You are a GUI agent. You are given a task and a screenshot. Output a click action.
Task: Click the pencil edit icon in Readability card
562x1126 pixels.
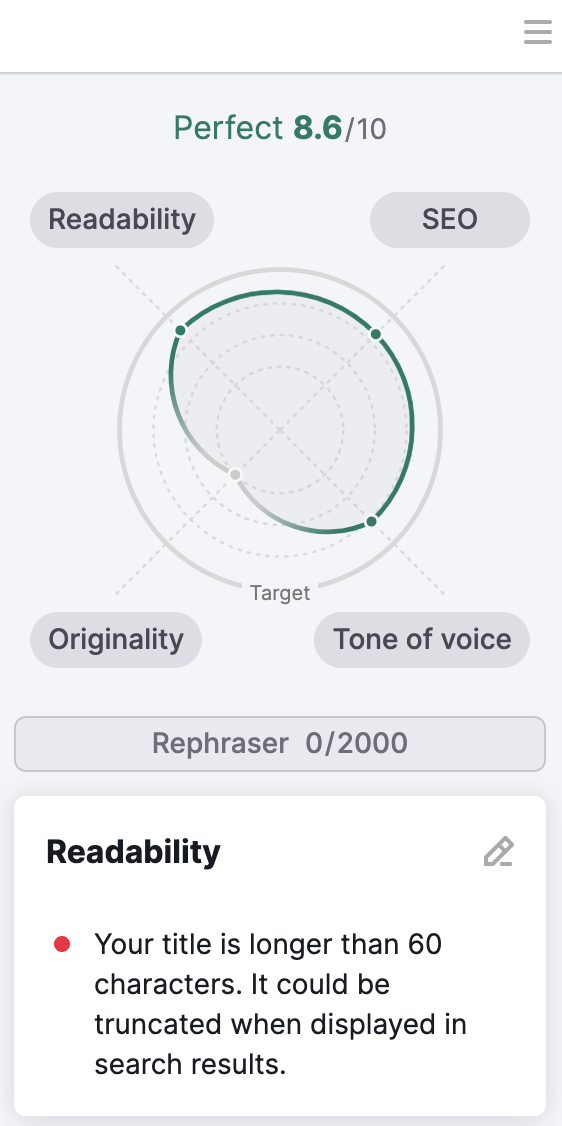pyautogui.click(x=498, y=852)
